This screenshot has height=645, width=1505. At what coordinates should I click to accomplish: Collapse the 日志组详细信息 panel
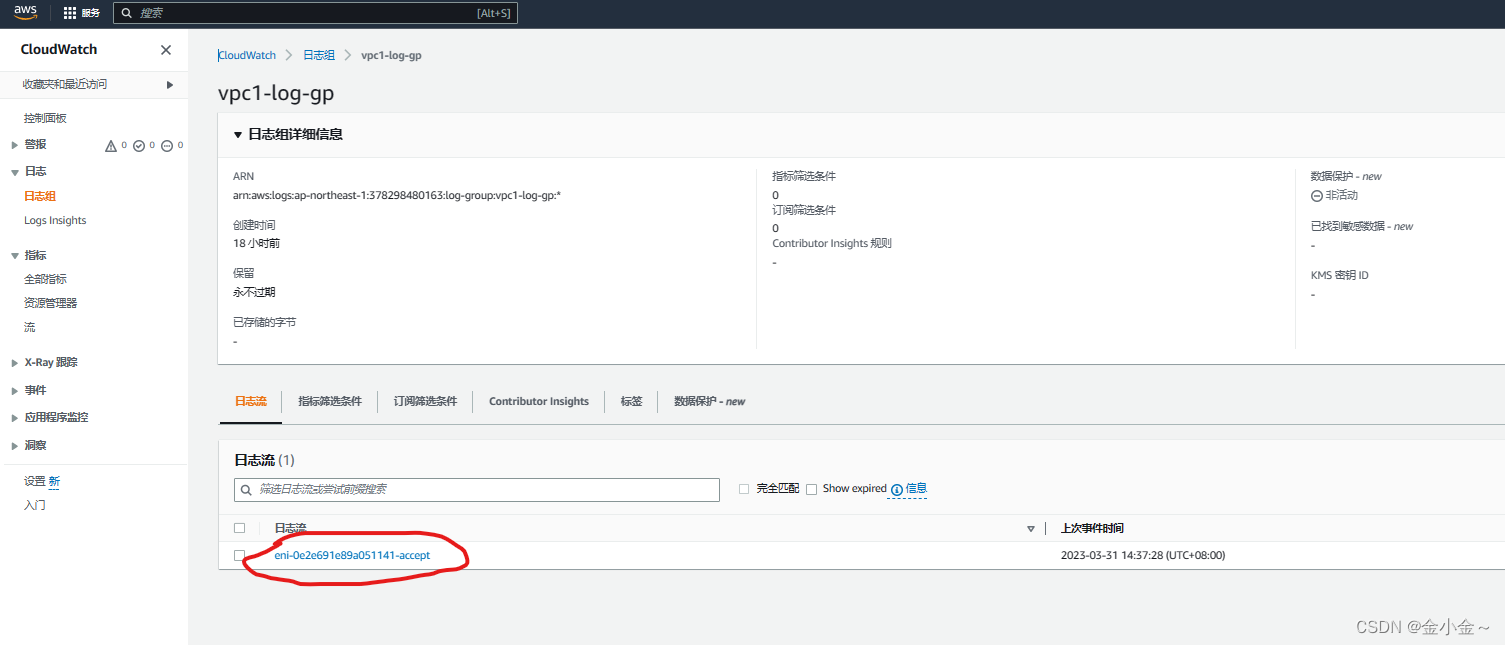(x=238, y=135)
